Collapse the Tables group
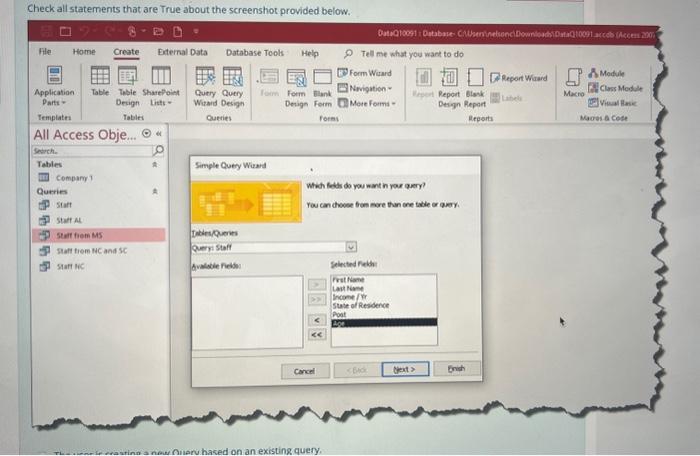The width and height of the screenshot is (700, 456). [x=154, y=164]
